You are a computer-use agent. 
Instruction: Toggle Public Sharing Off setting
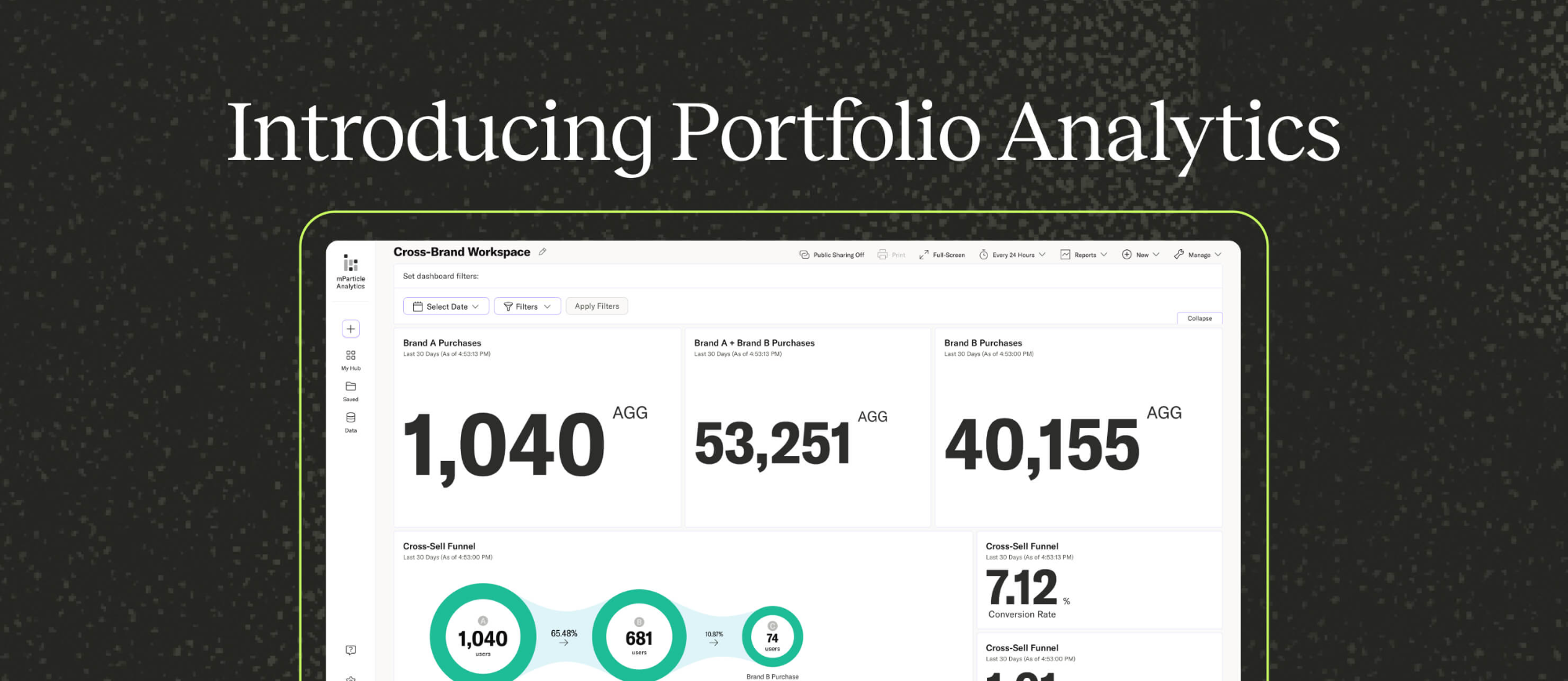tap(831, 255)
